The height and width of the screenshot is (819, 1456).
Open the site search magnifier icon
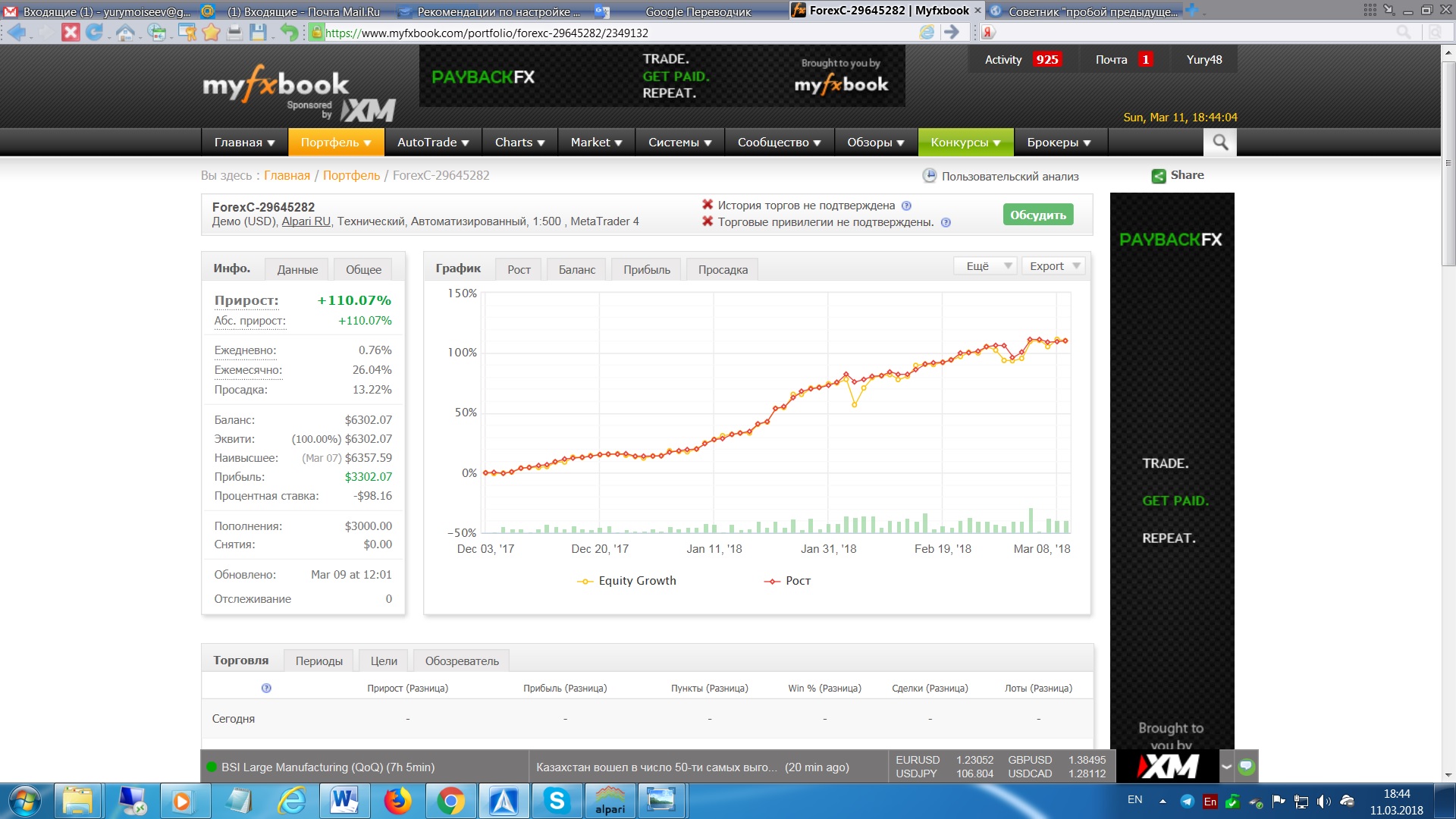(x=1220, y=143)
